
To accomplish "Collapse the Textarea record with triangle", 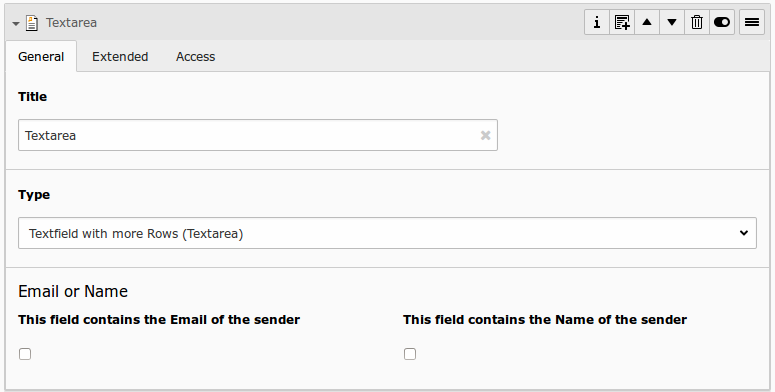I will click(16, 23).
